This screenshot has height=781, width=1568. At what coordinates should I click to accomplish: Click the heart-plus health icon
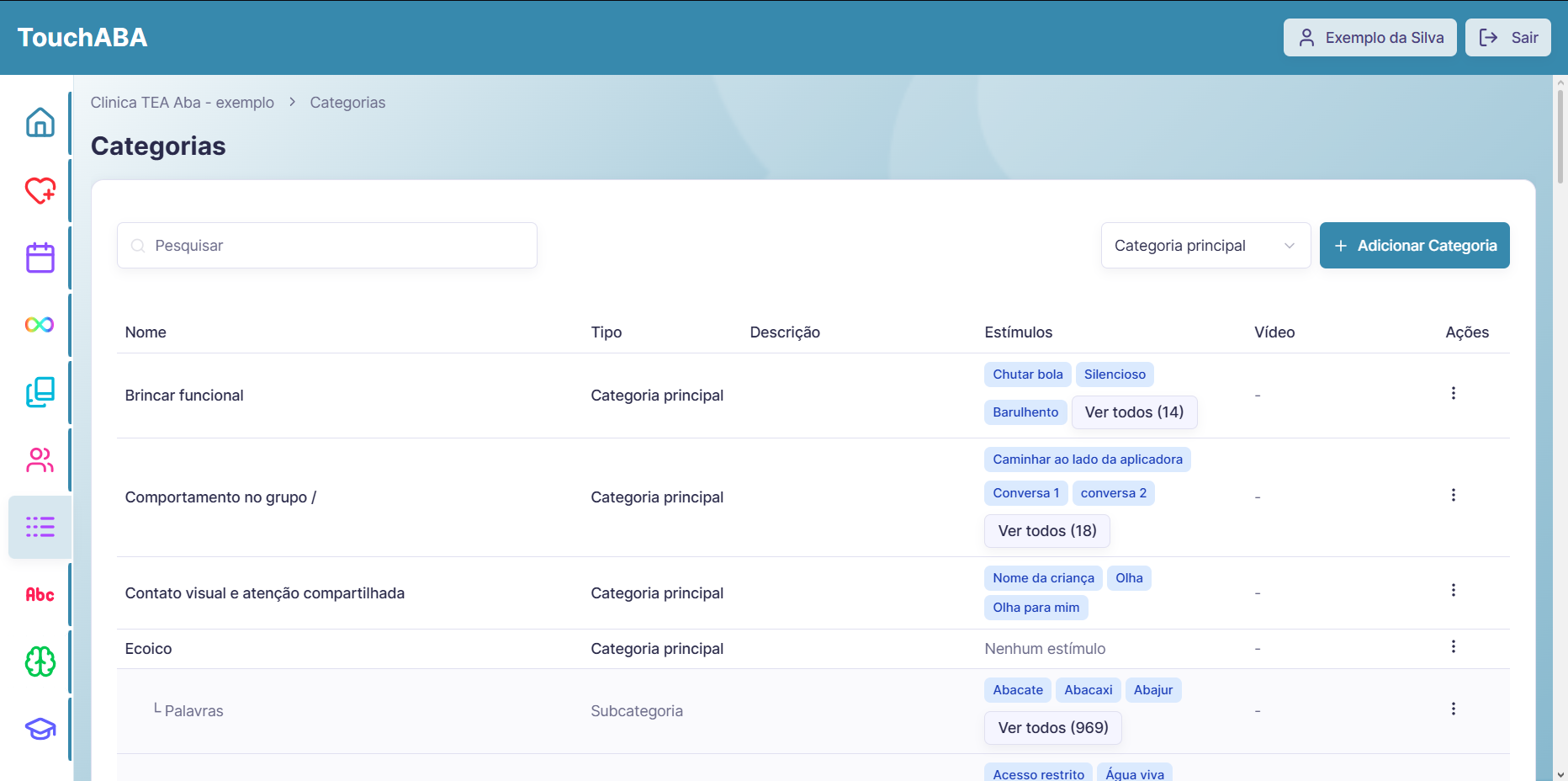(x=40, y=190)
